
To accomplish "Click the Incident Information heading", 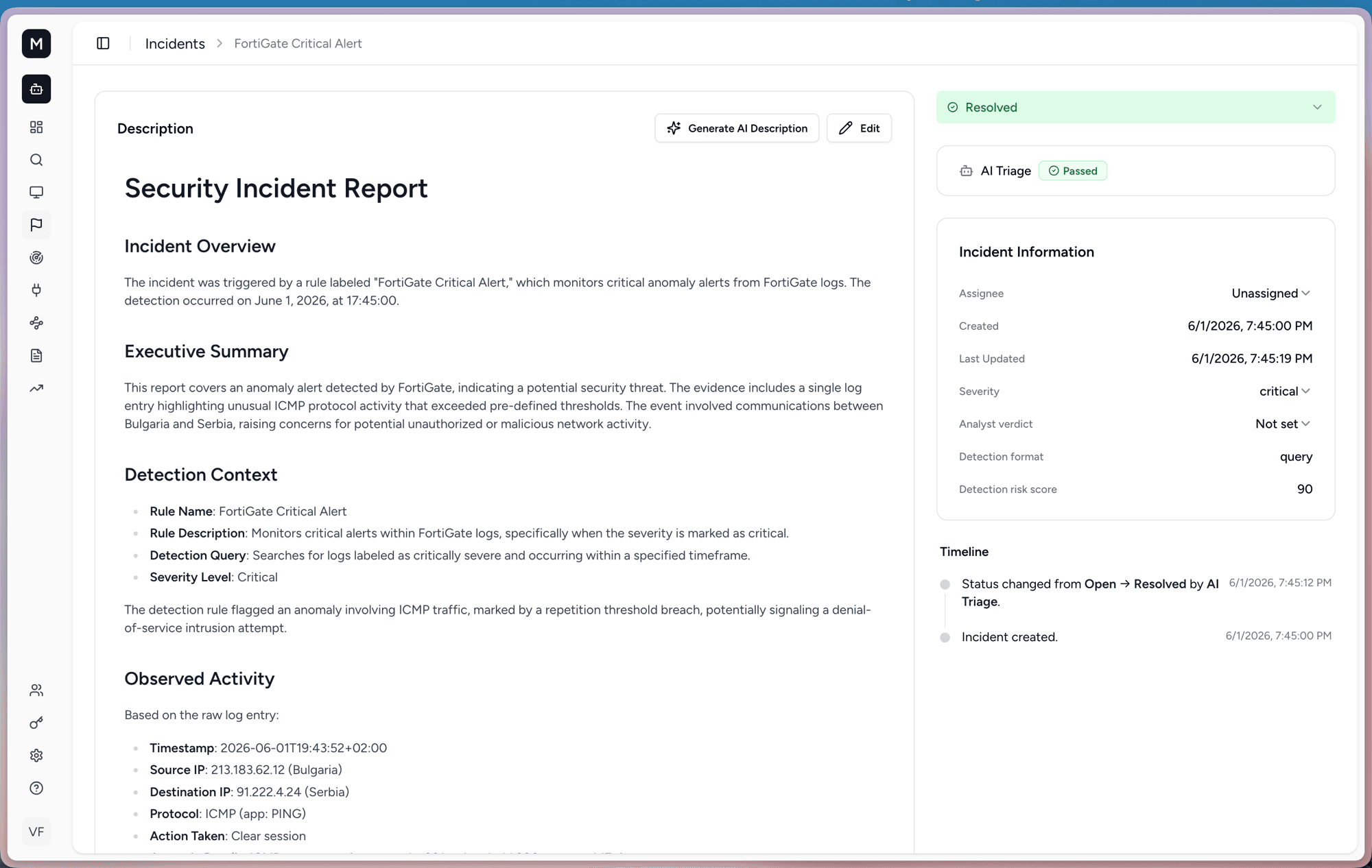I will [x=1026, y=252].
